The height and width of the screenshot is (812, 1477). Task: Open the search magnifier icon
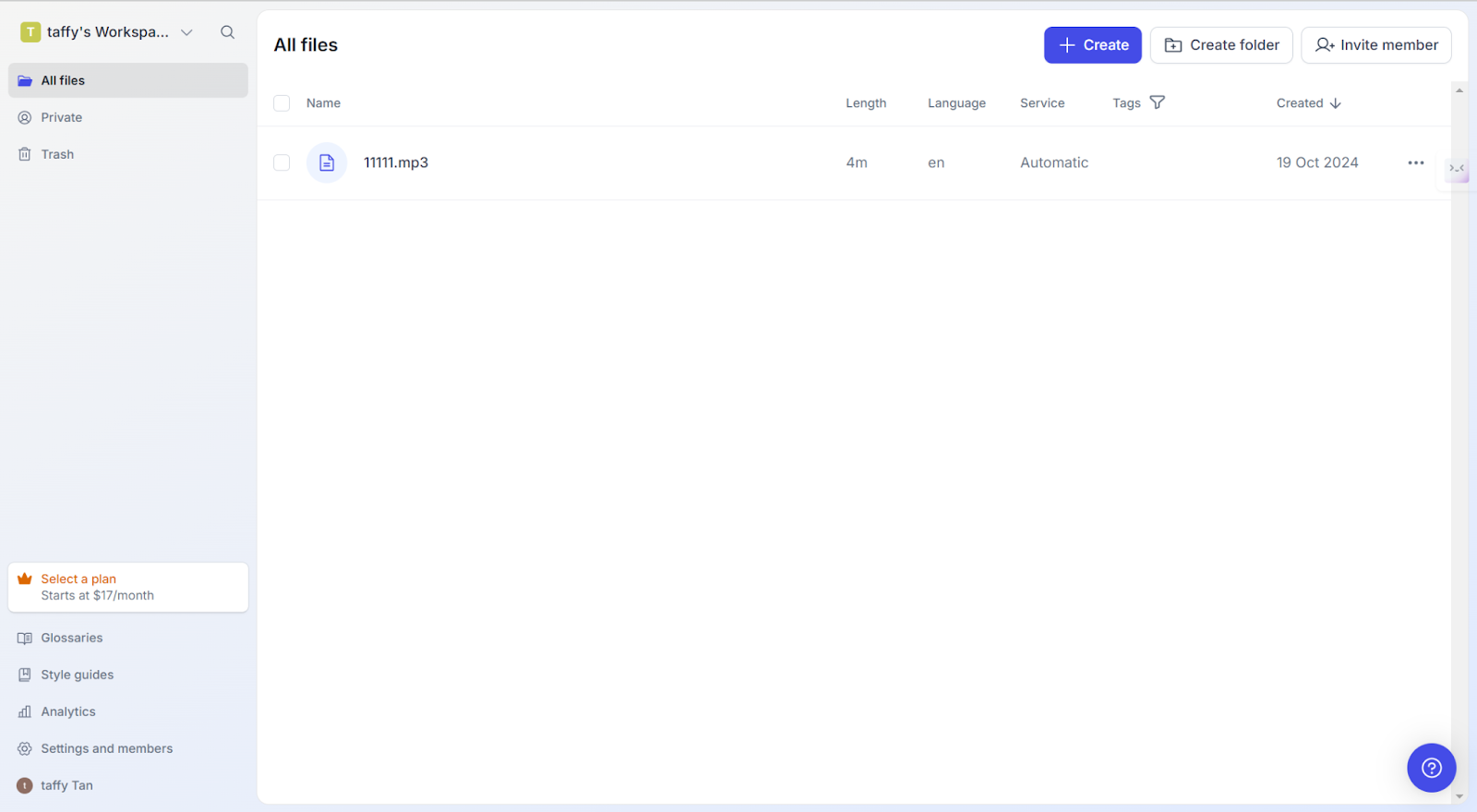[x=227, y=32]
